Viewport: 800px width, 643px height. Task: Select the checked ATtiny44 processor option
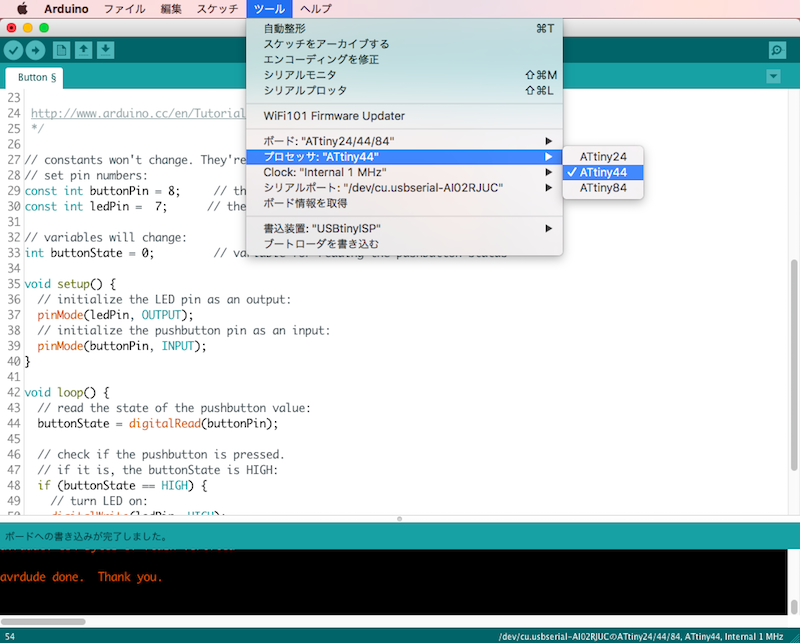603,172
